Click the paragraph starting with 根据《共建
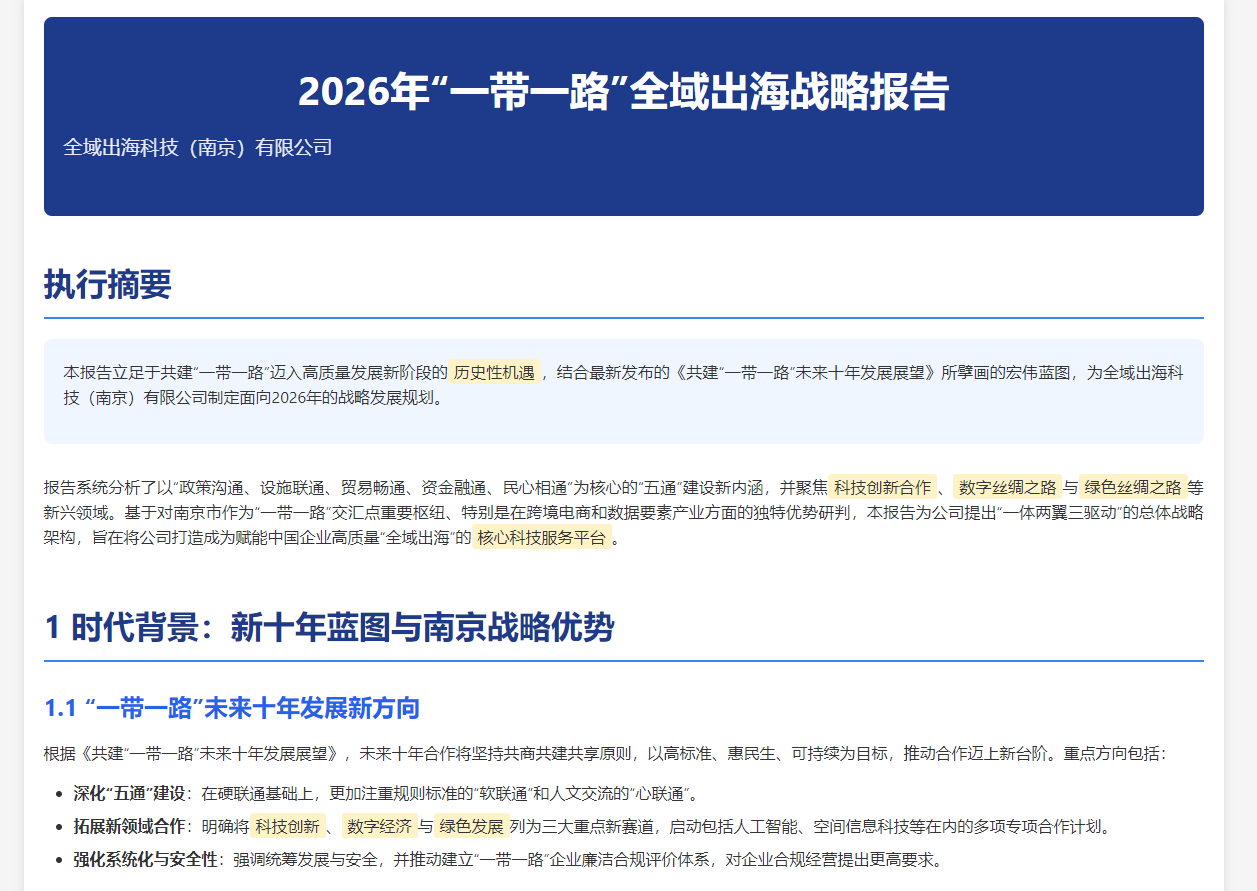 click(604, 753)
